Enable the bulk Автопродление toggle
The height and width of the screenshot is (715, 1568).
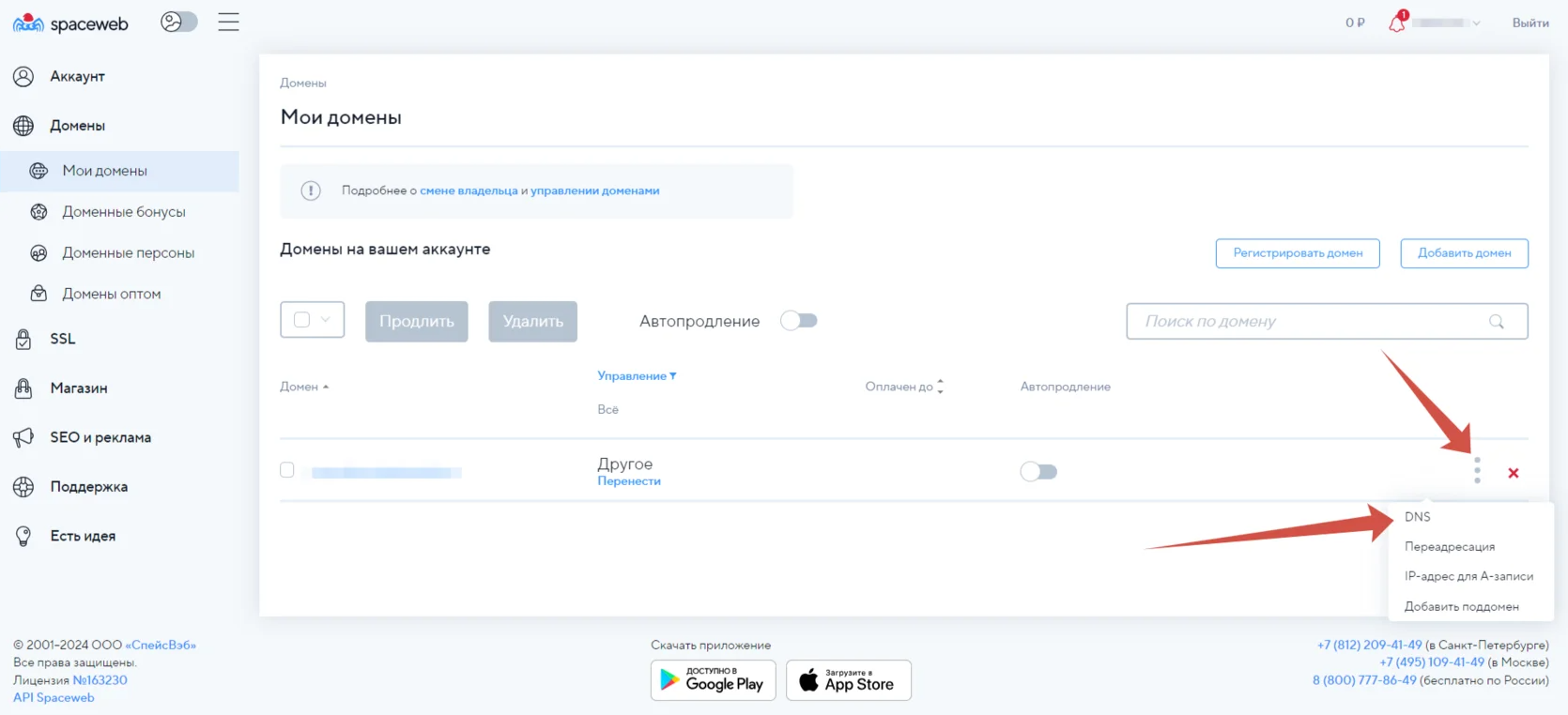[799, 321]
